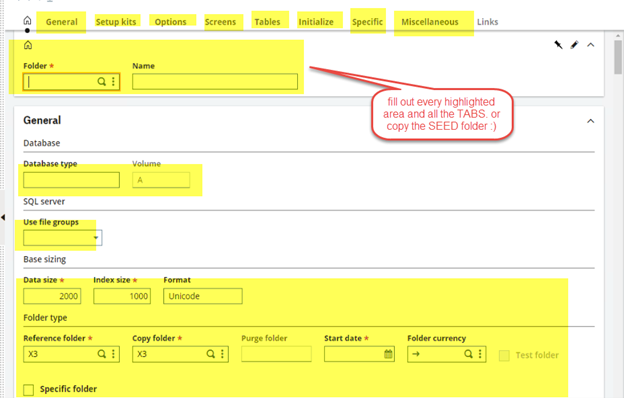
Task: Click the Base sizing subsection label
Action: click(x=45, y=259)
